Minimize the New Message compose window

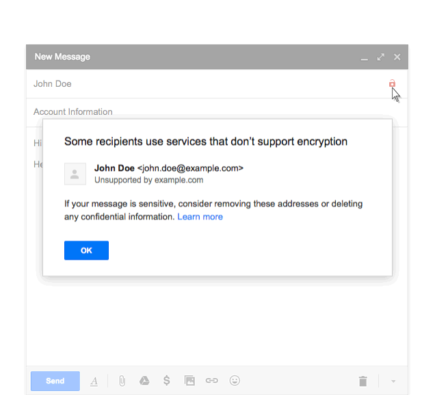(x=364, y=57)
